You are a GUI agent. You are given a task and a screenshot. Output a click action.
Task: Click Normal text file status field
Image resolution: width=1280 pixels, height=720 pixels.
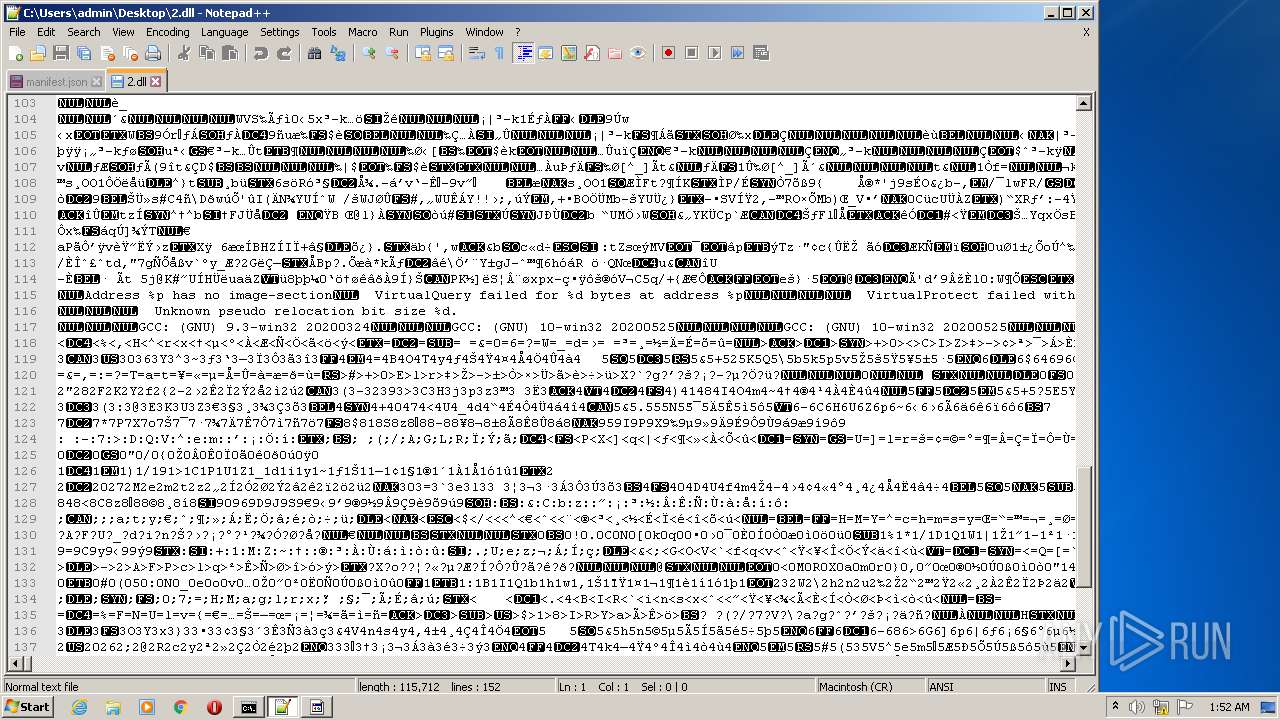pos(180,687)
